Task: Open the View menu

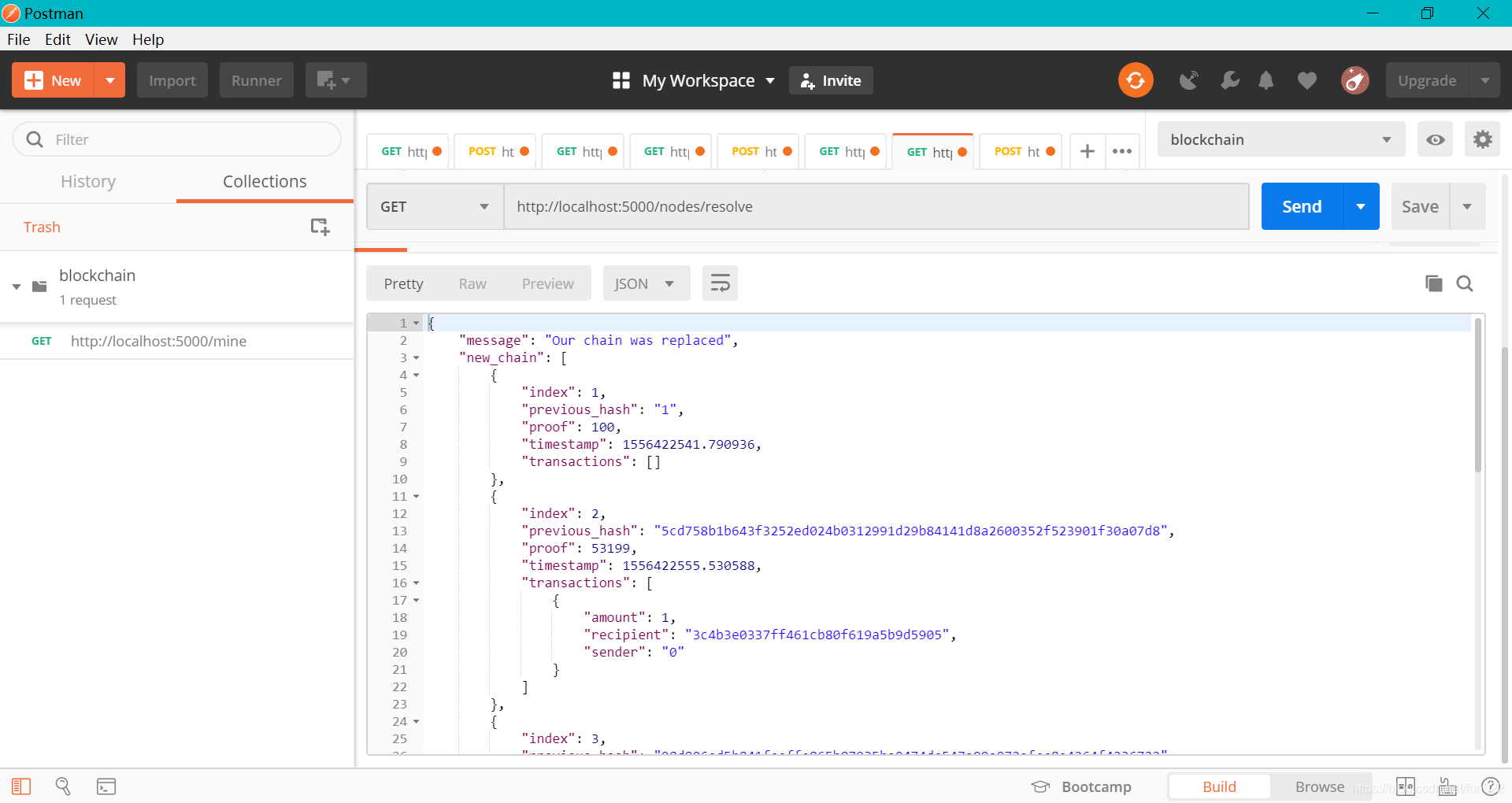Action: tap(102, 39)
